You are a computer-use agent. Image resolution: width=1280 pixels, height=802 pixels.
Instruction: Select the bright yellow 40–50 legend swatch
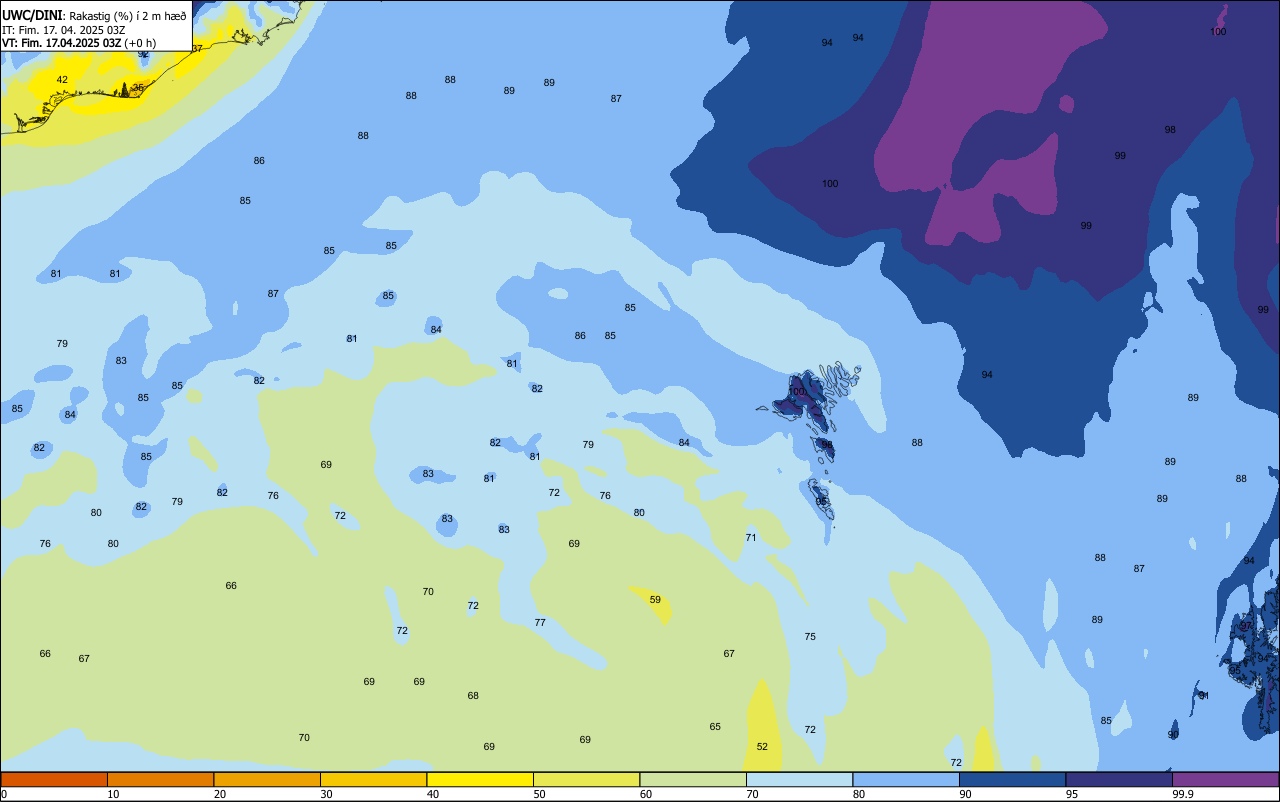(x=480, y=779)
